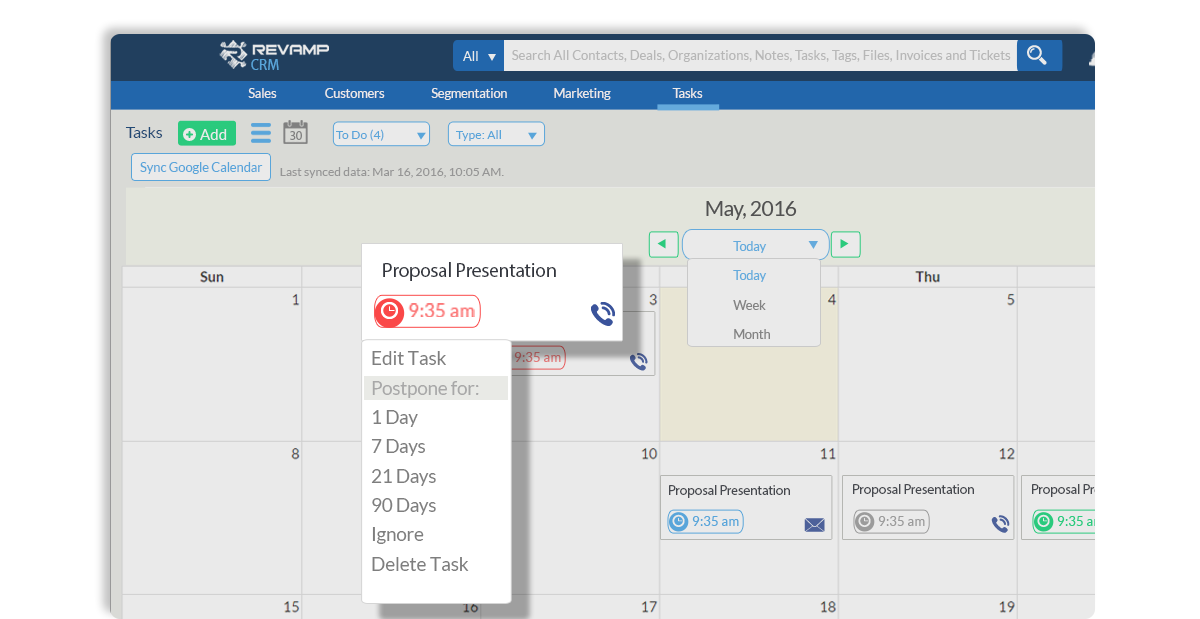Screen dimensions: 1200x619
Task: Click phone icon on the task behind popup
Action: 639,361
